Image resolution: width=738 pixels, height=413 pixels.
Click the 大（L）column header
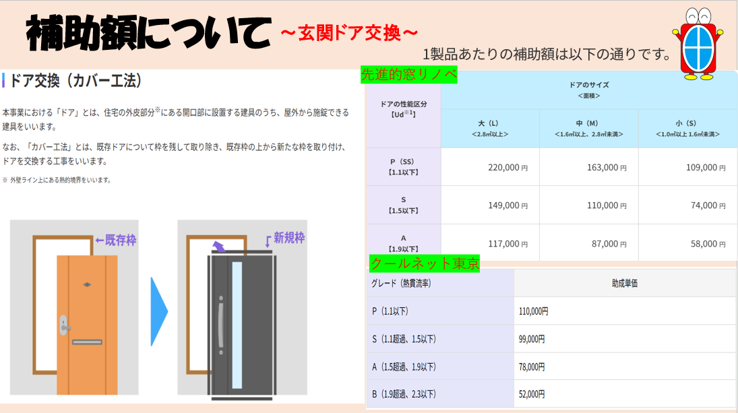tap(490, 129)
